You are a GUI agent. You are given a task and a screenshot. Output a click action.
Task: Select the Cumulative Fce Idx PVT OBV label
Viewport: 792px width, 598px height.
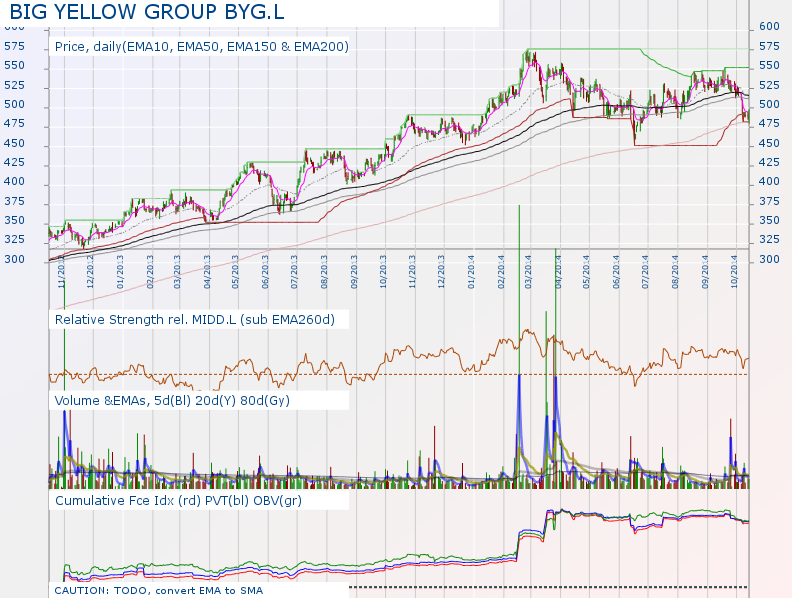tap(178, 501)
